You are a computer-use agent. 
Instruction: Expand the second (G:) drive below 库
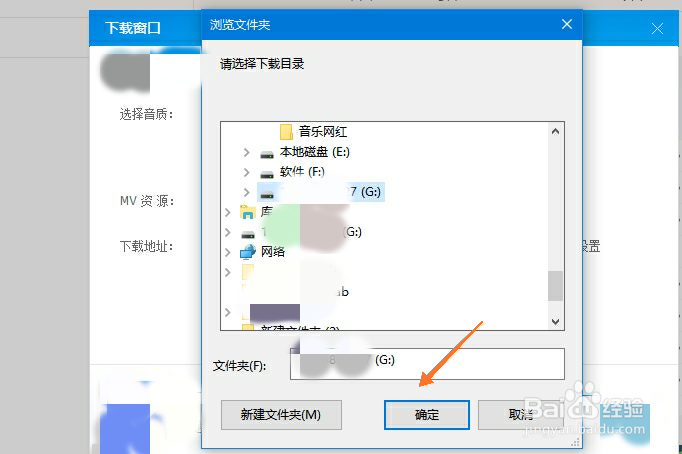[227, 232]
